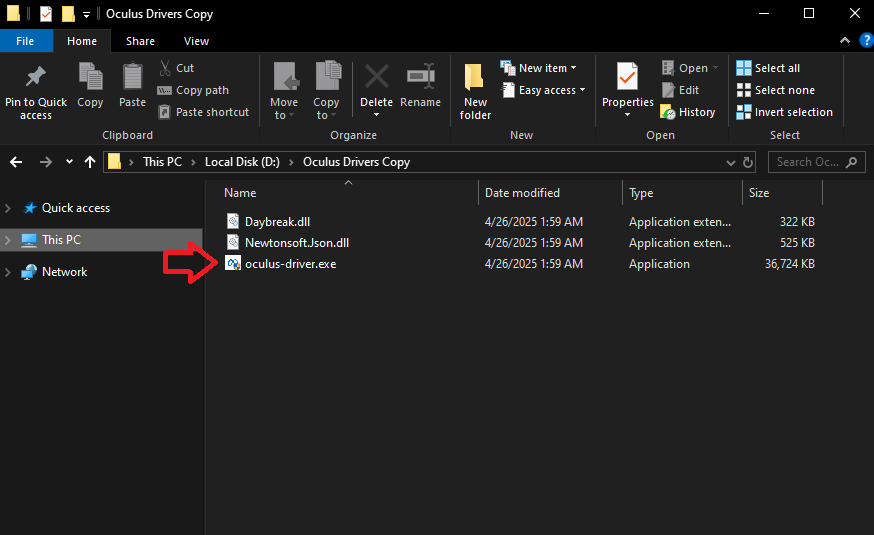Image resolution: width=874 pixels, height=535 pixels.
Task: Open address bar history dropdown
Action: pos(730,163)
